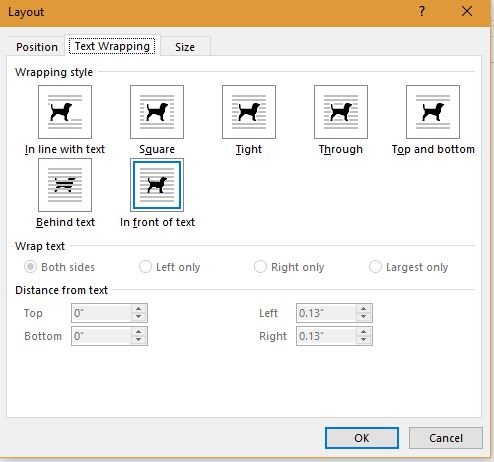The height and width of the screenshot is (462, 494).
Task: Enable the Right only radio button
Action: point(260,267)
